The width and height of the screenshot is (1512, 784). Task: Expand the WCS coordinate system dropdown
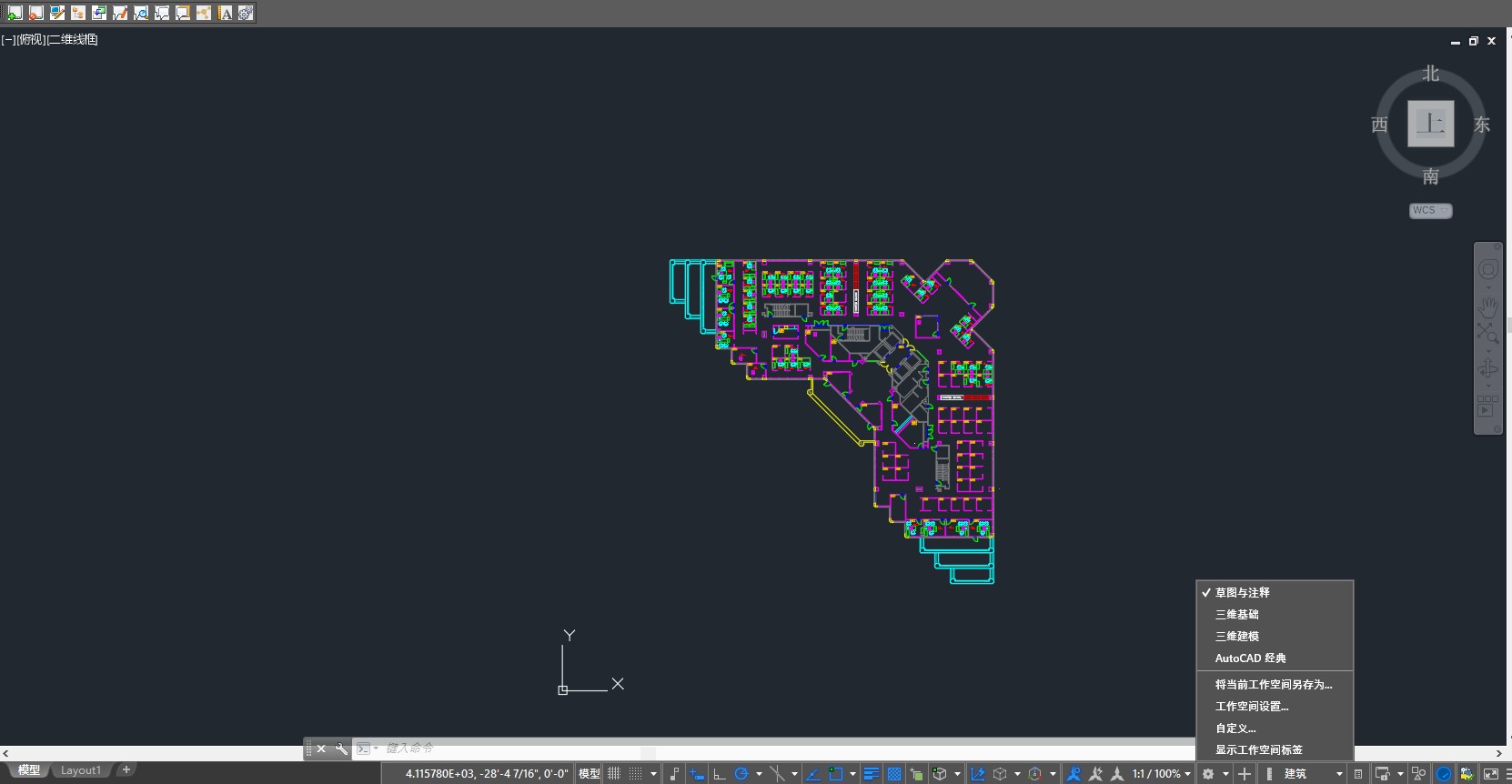pos(1430,211)
